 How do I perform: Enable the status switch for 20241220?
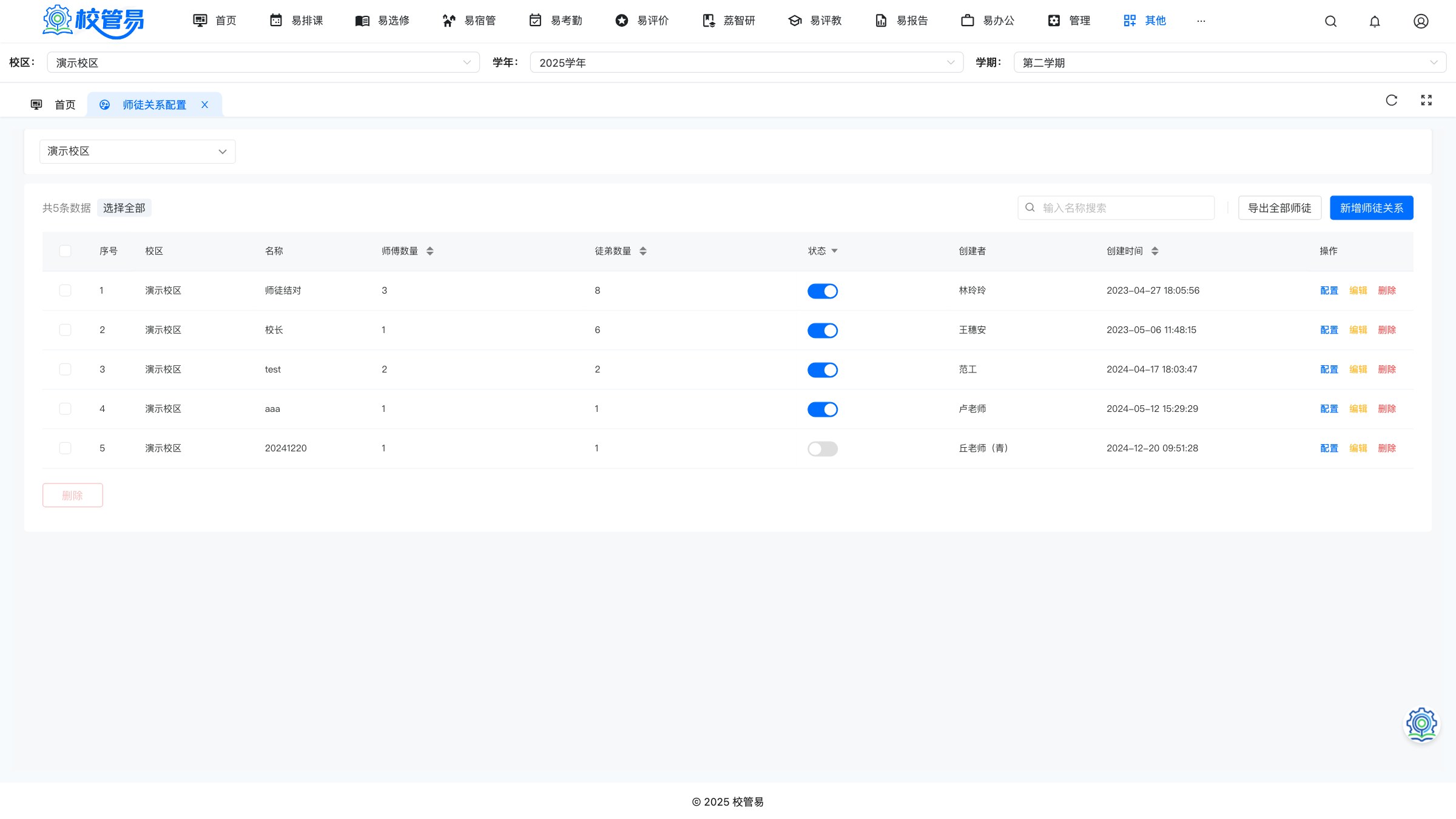coord(822,449)
